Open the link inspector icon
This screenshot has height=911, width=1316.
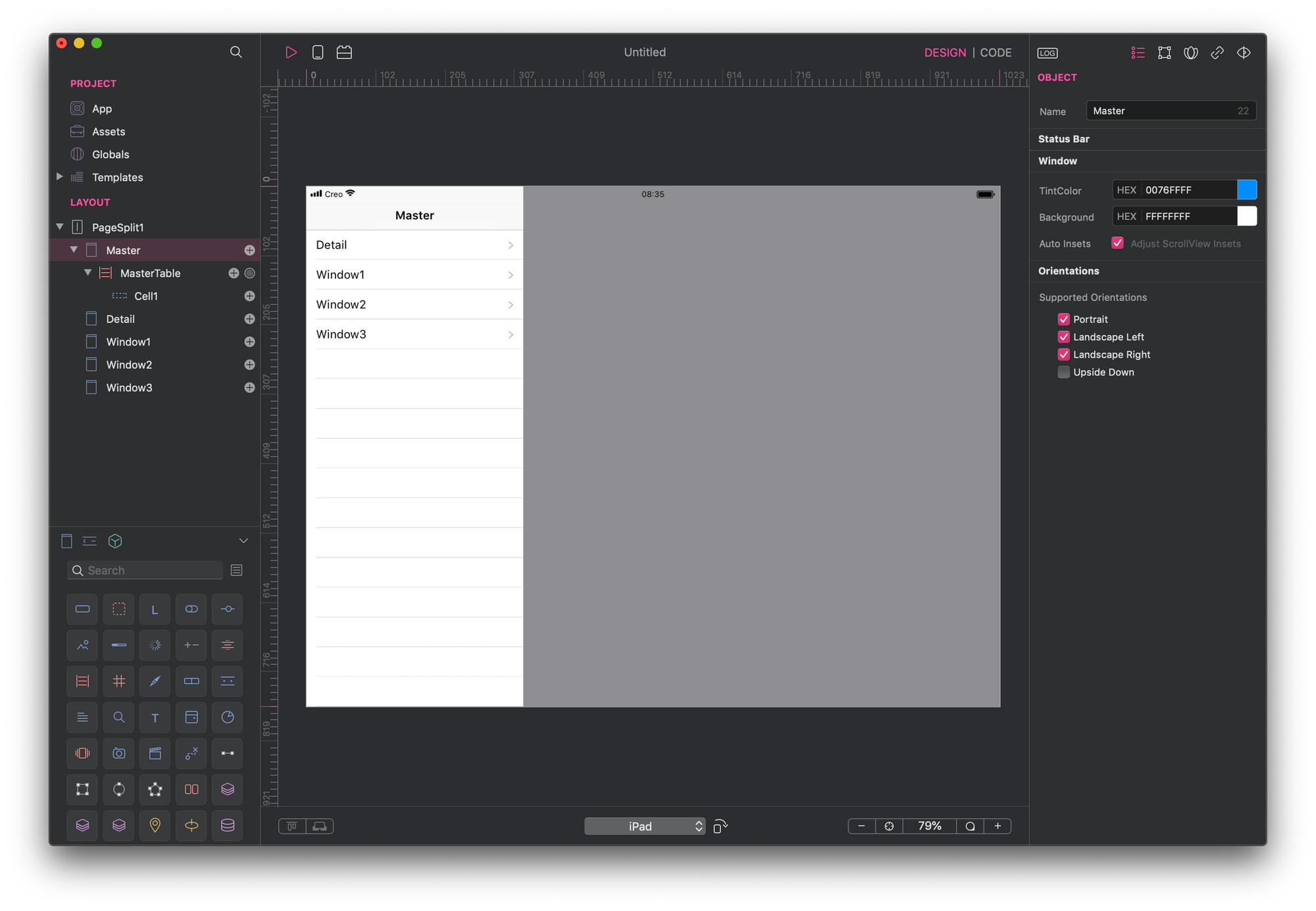[x=1217, y=53]
